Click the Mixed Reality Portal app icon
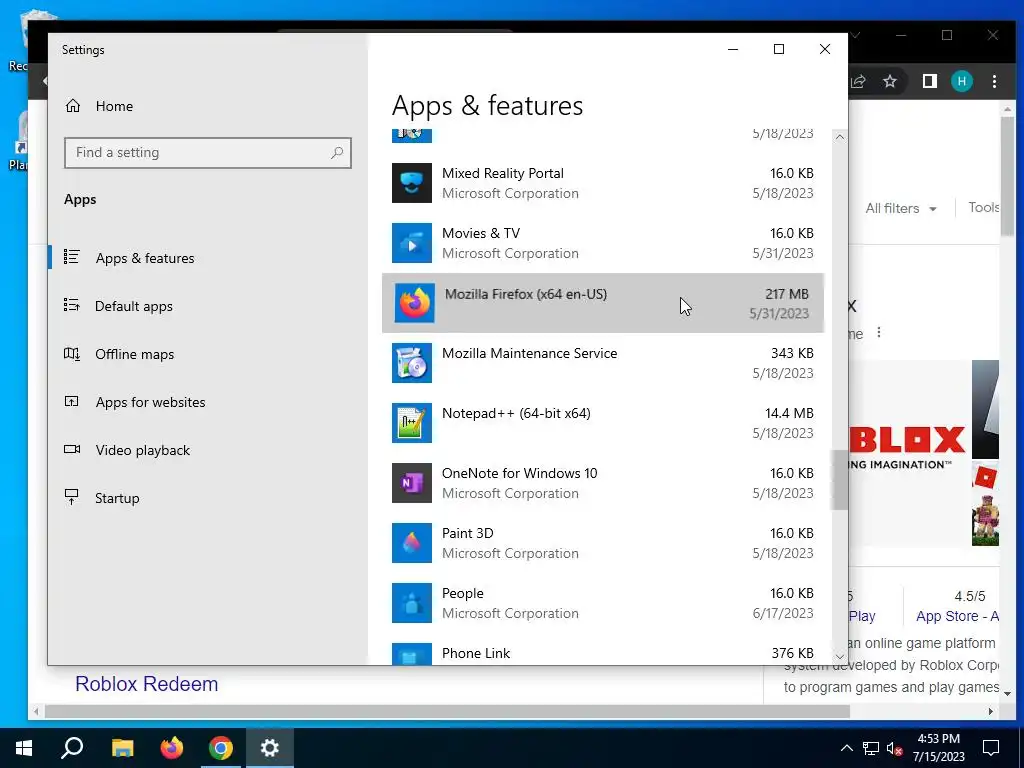The width and height of the screenshot is (1024, 768). (411, 183)
